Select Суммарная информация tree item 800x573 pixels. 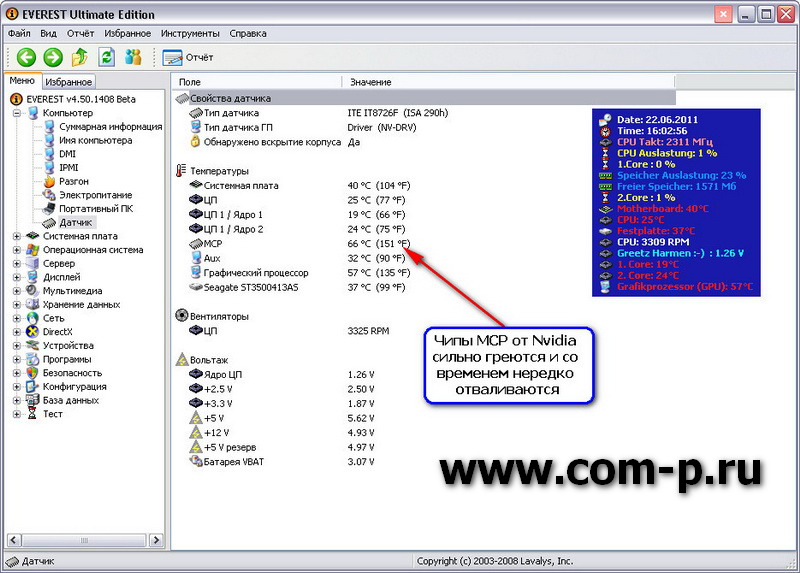[110, 127]
